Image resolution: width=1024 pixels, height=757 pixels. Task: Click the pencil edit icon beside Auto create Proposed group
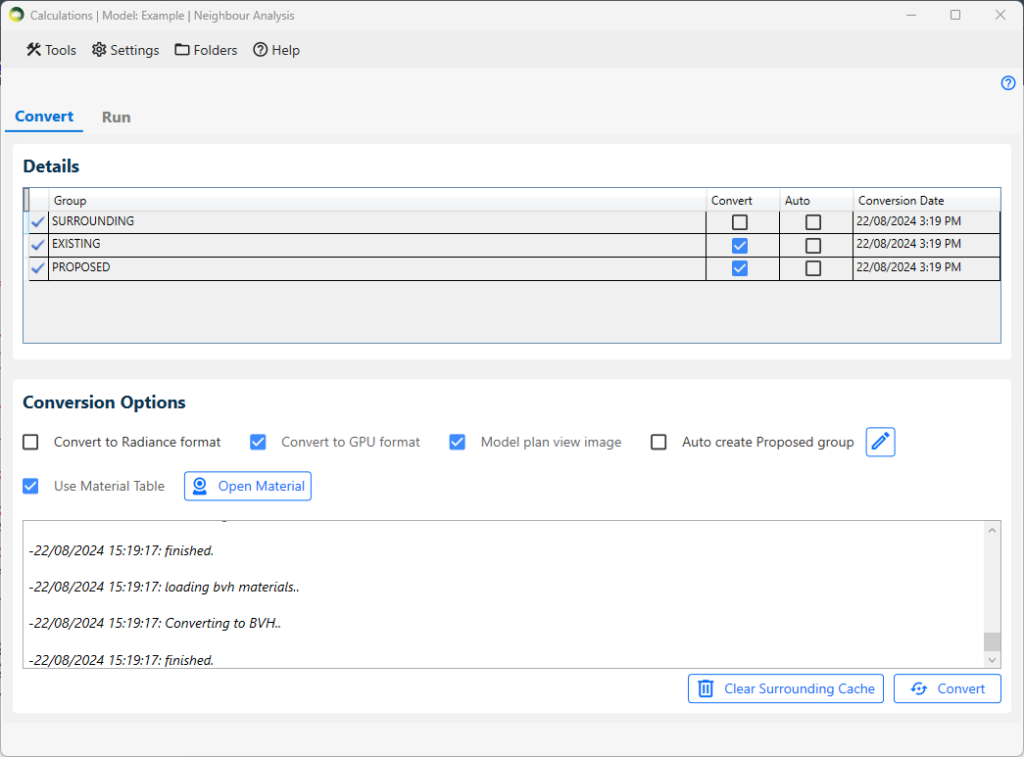tap(880, 442)
